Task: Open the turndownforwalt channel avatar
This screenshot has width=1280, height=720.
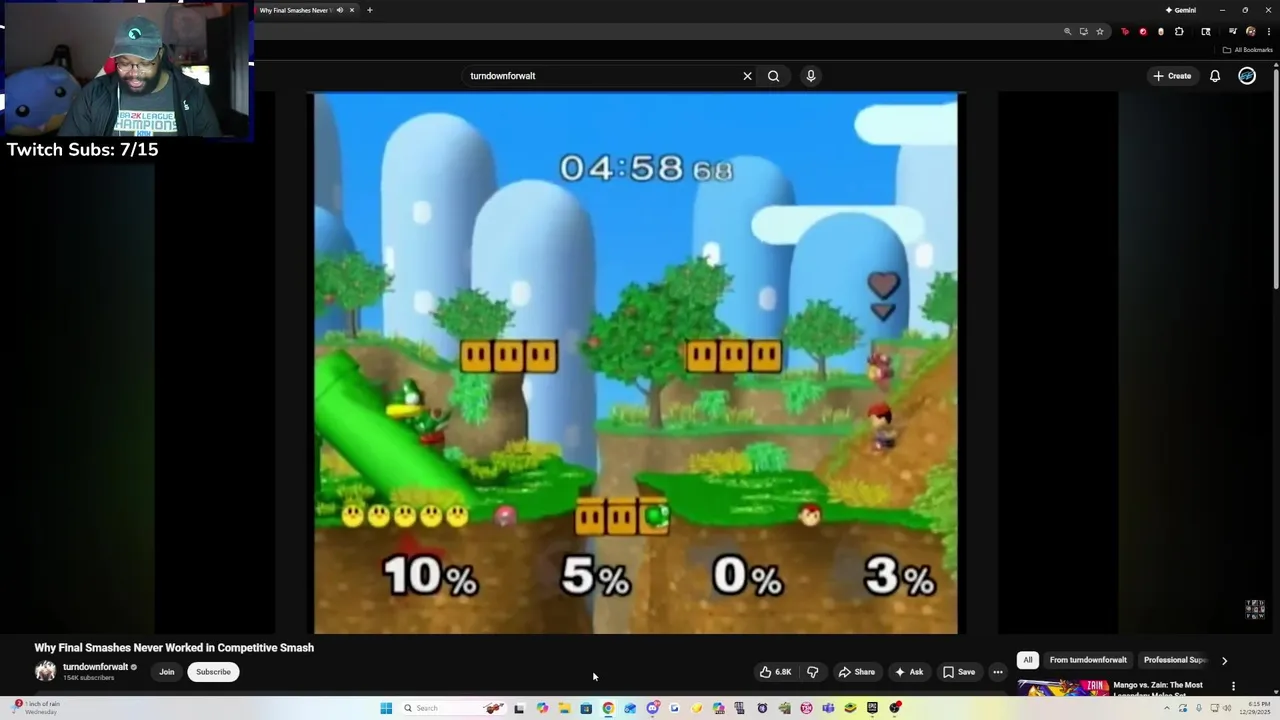Action: click(45, 672)
